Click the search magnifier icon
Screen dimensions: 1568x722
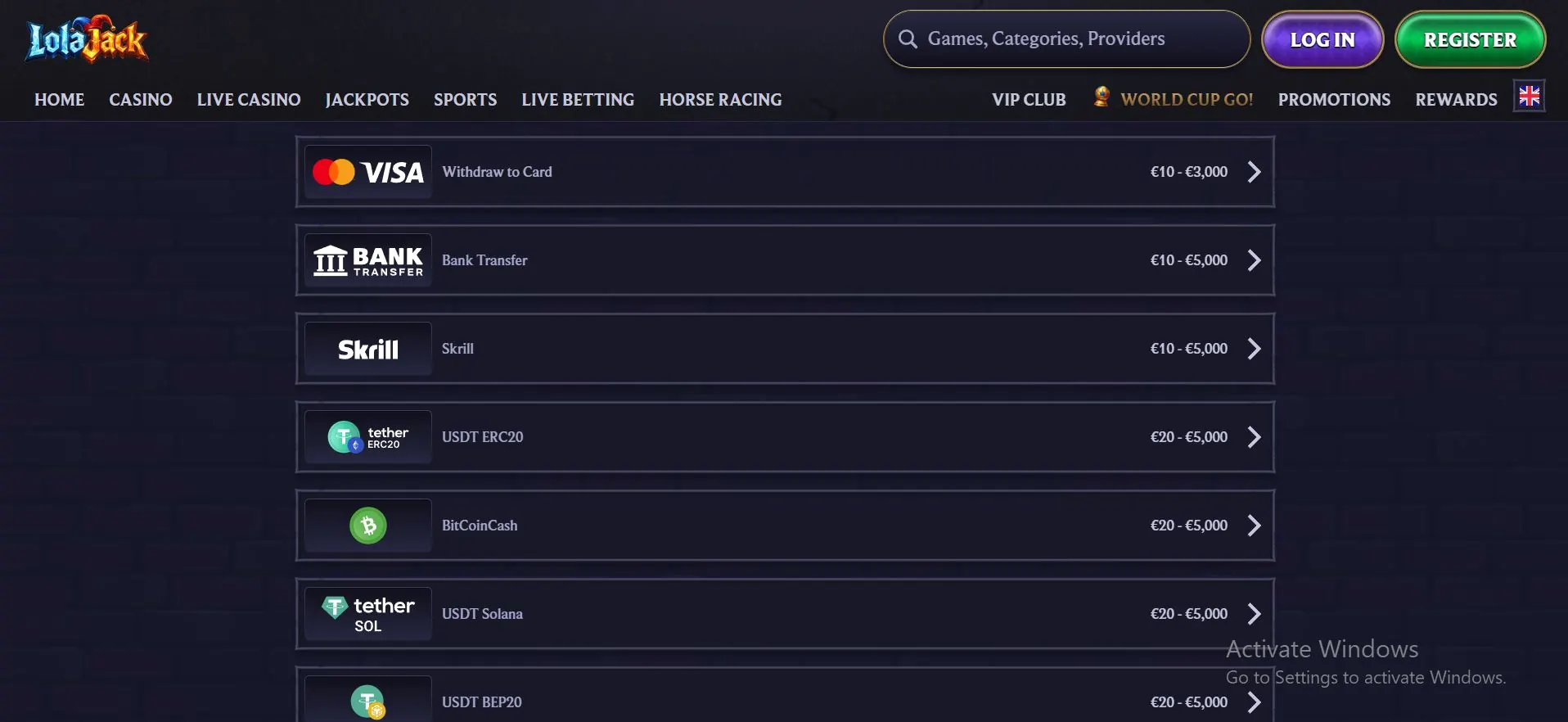coord(907,39)
